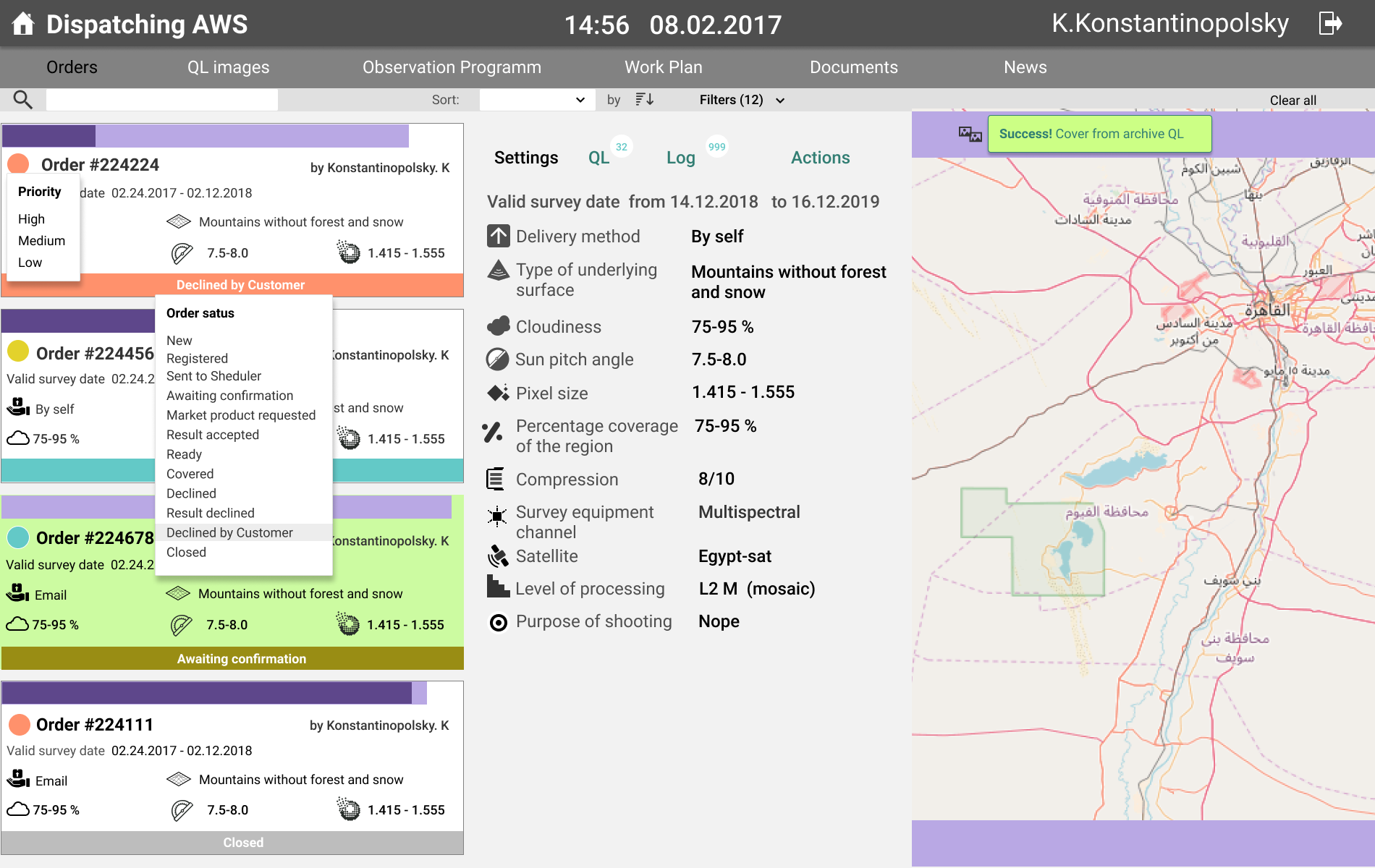
Task: Toggle the sort direction icon
Action: (x=645, y=100)
